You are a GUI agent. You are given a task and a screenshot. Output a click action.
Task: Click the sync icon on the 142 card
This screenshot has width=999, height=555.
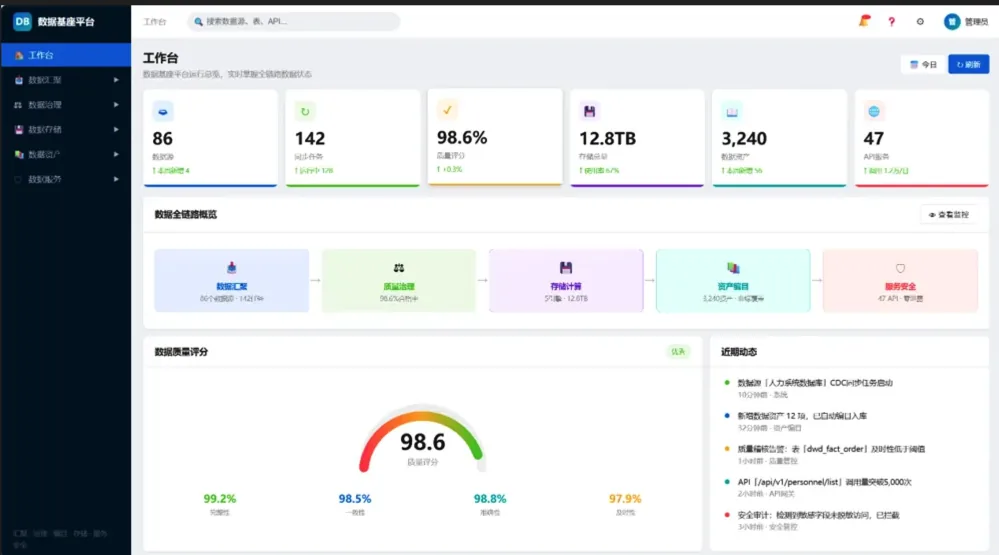305,112
